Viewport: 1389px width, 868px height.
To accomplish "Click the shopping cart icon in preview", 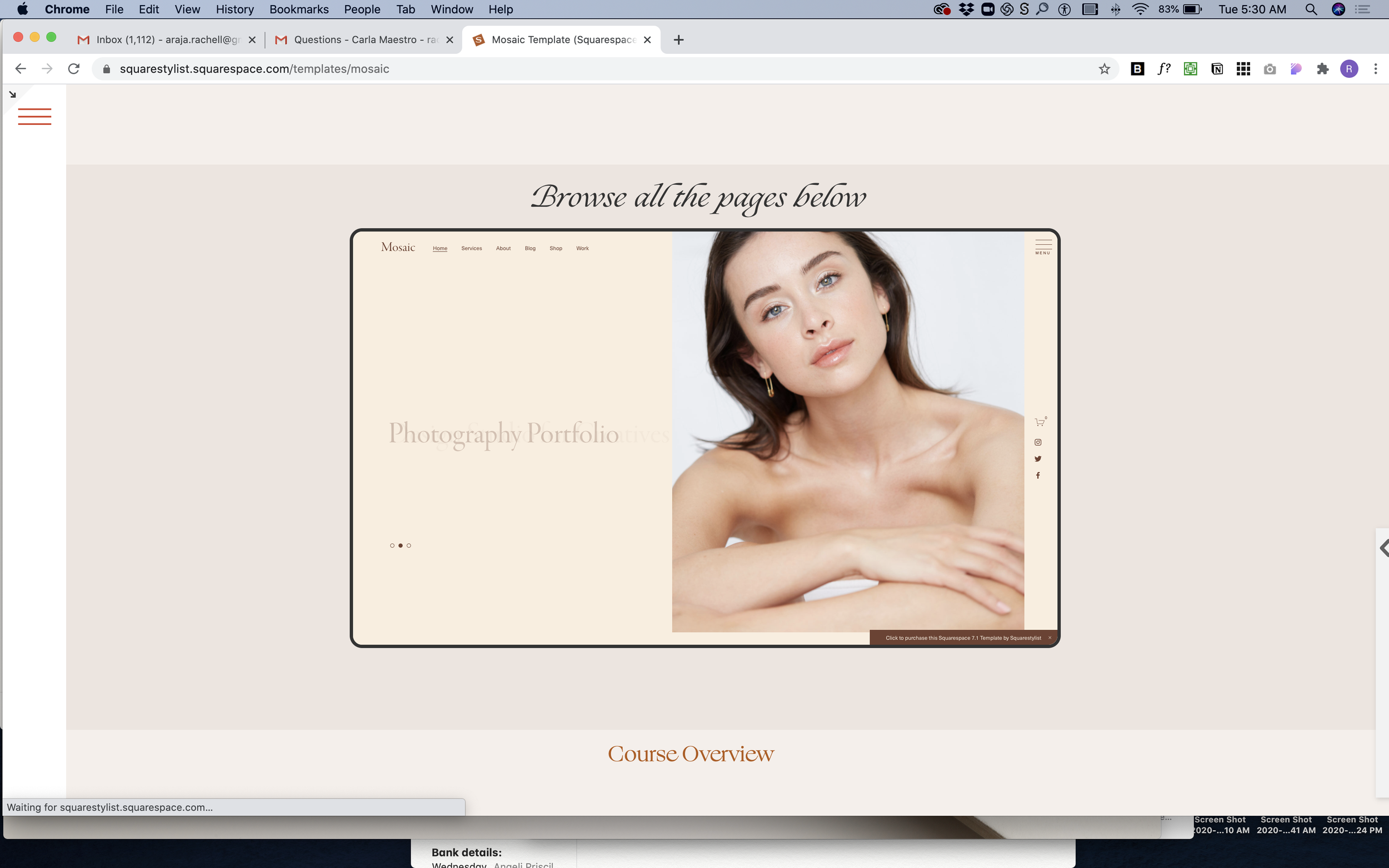I will pos(1040,423).
